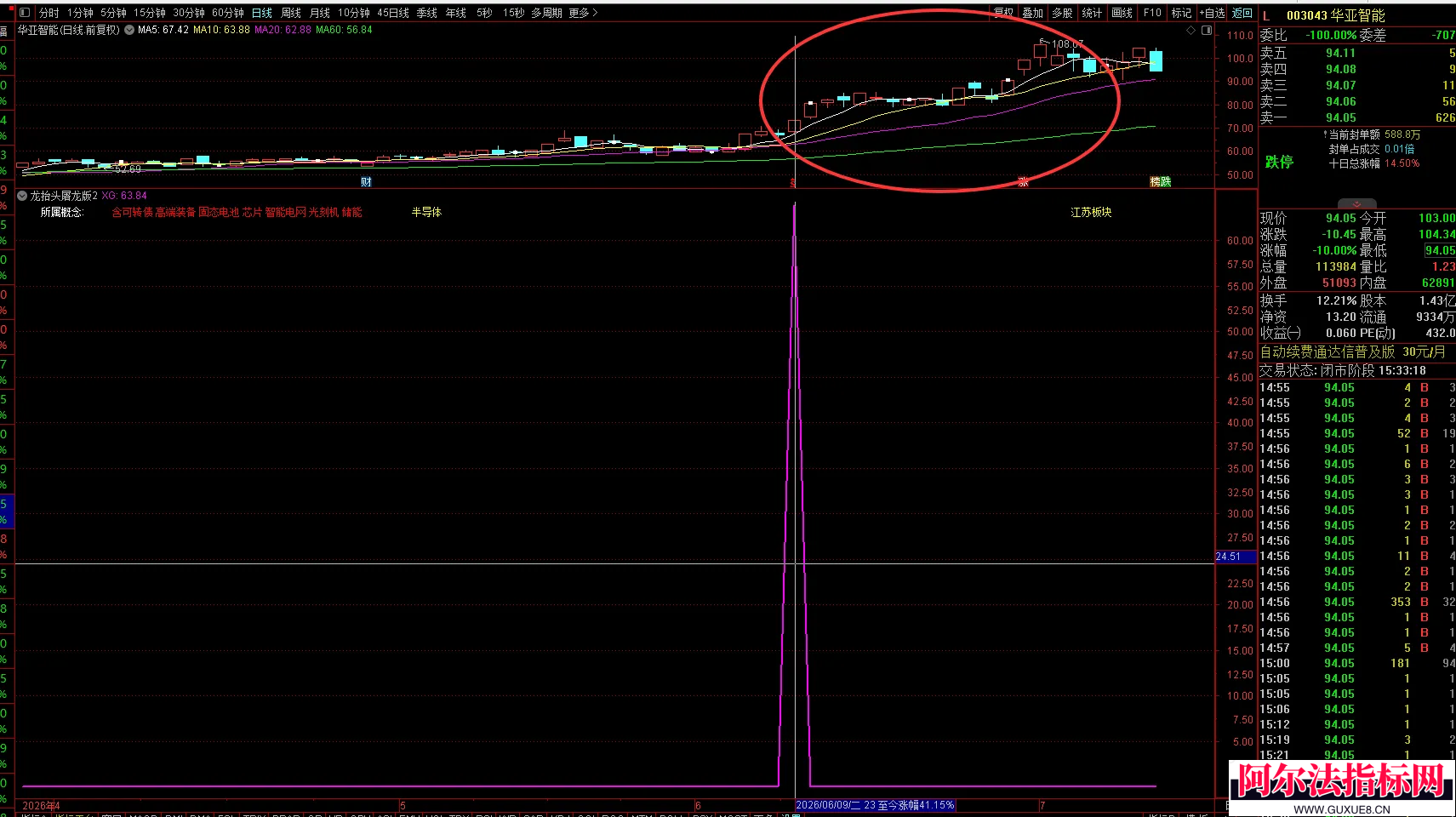Click the 财 marker on the timeline

pos(366,181)
